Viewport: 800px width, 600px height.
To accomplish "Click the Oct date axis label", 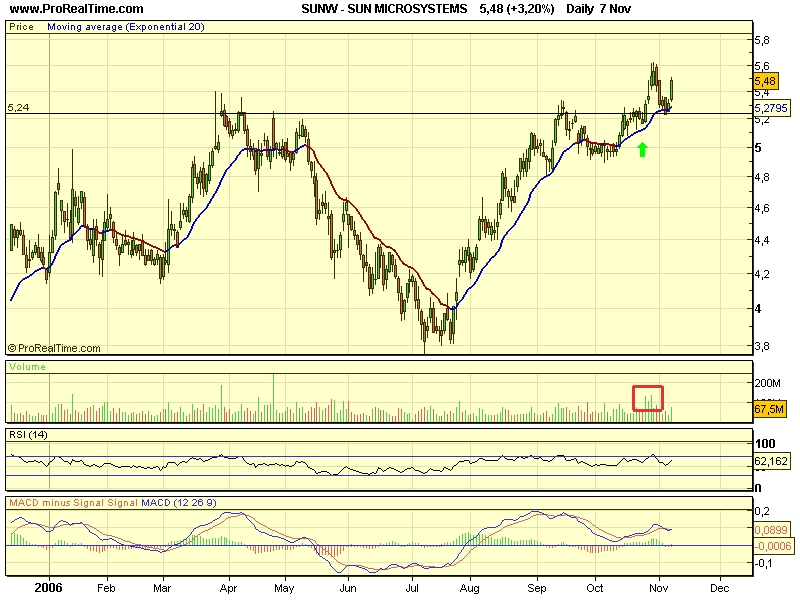I will point(595,588).
